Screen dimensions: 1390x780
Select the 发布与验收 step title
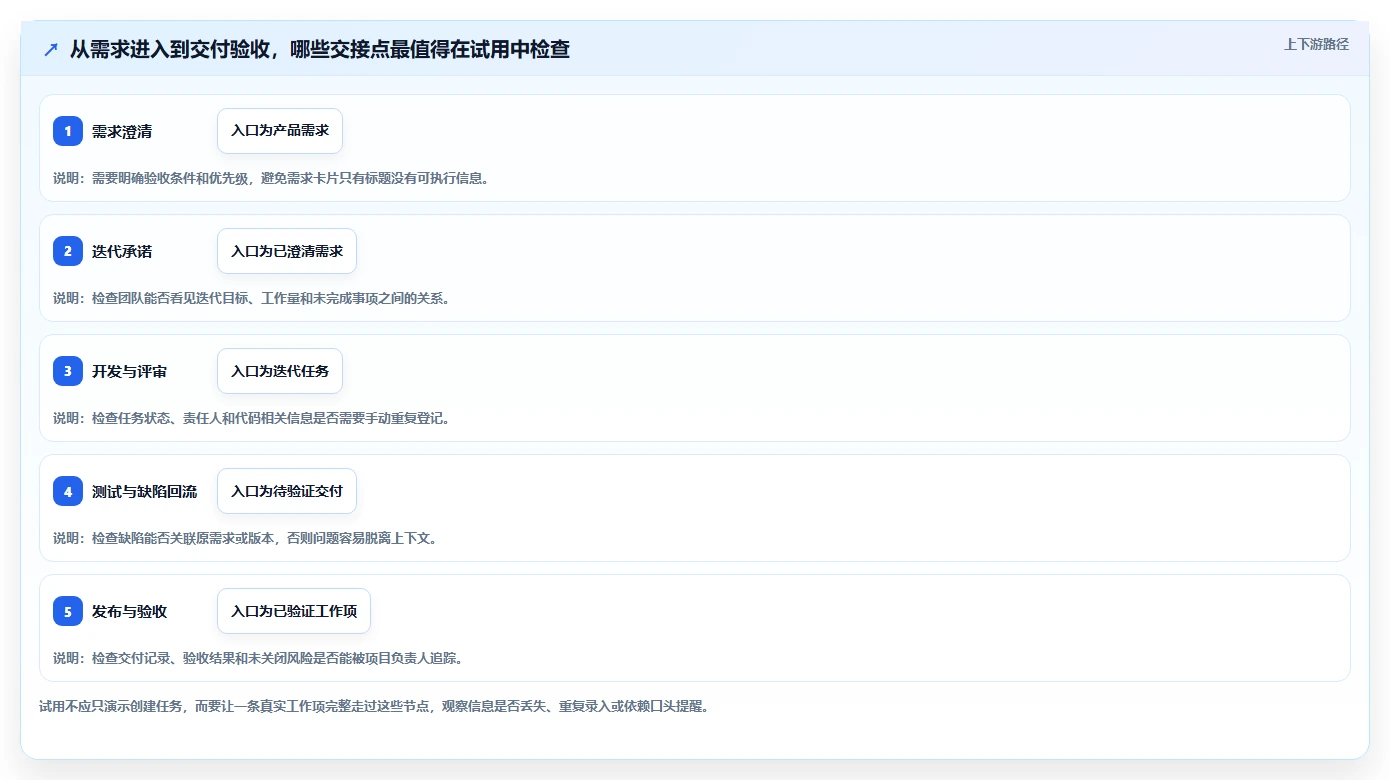pyautogui.click(x=129, y=611)
